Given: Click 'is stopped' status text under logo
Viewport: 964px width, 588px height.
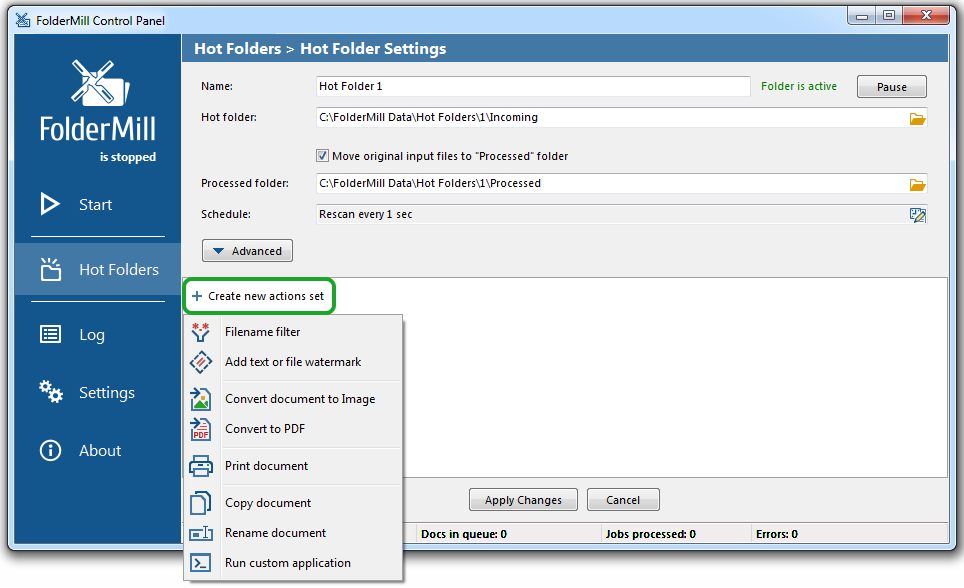Looking at the screenshot, I should pos(128,157).
